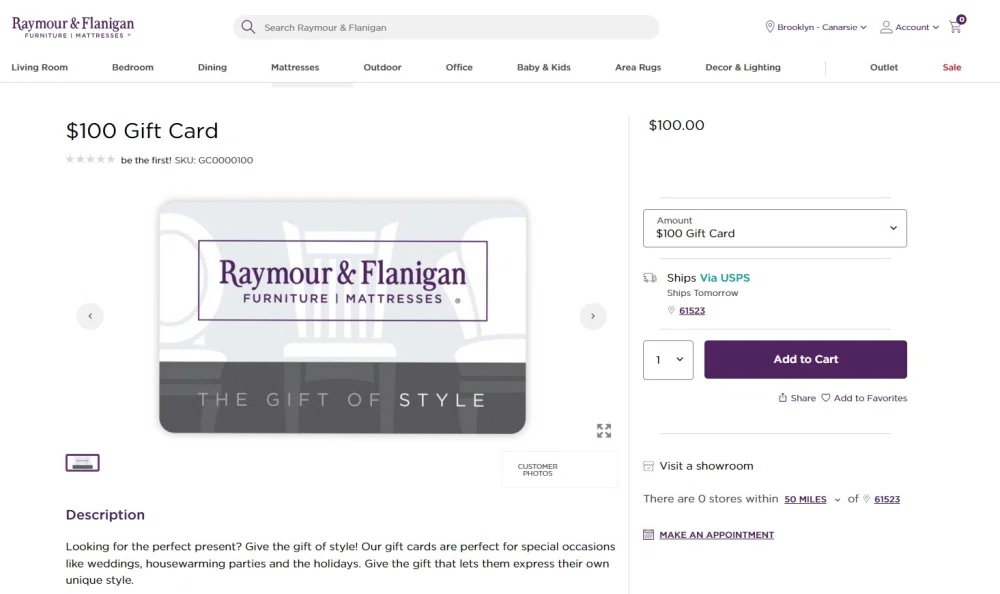The image size is (1000, 594).
Task: Go to the Sale menu item
Action: (952, 67)
